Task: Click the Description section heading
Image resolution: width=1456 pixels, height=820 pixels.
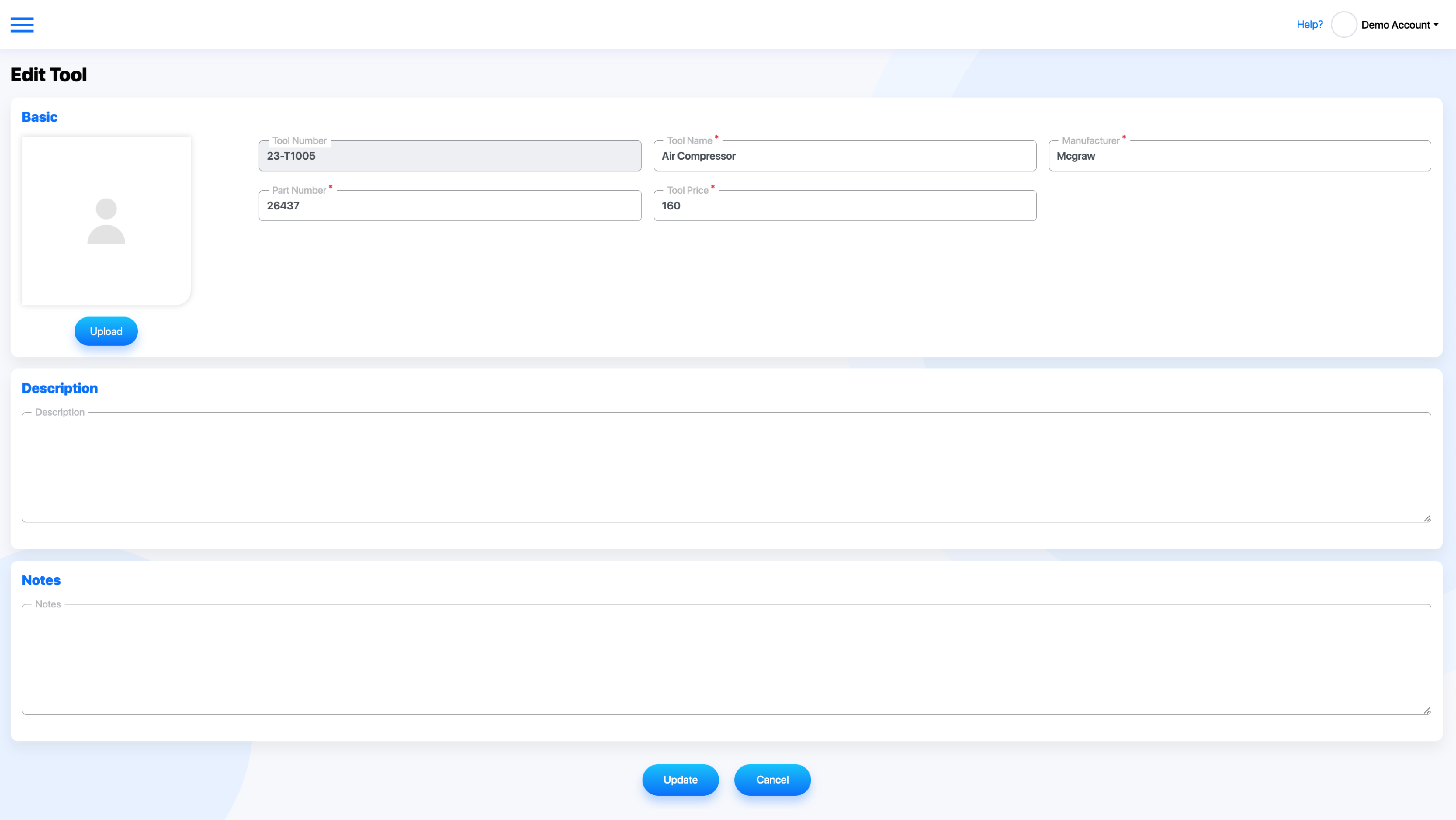Action: [60, 388]
